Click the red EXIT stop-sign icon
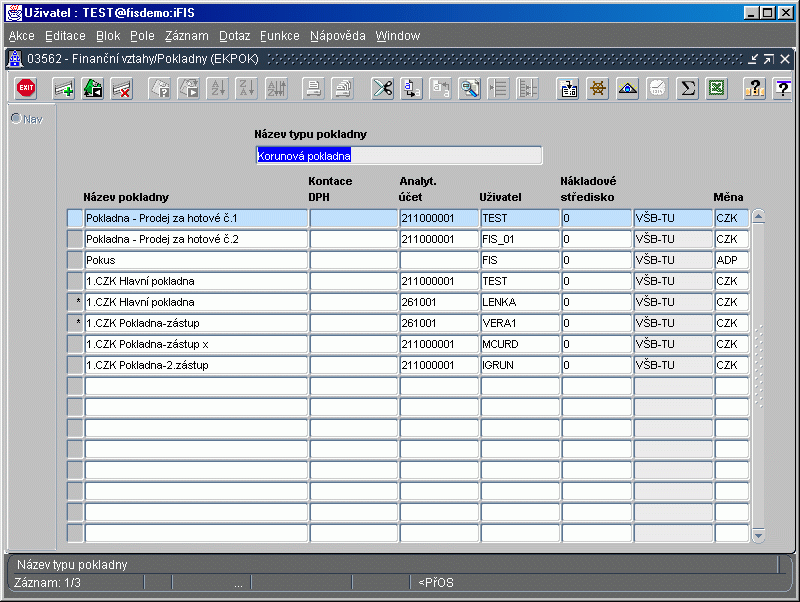 coord(26,88)
